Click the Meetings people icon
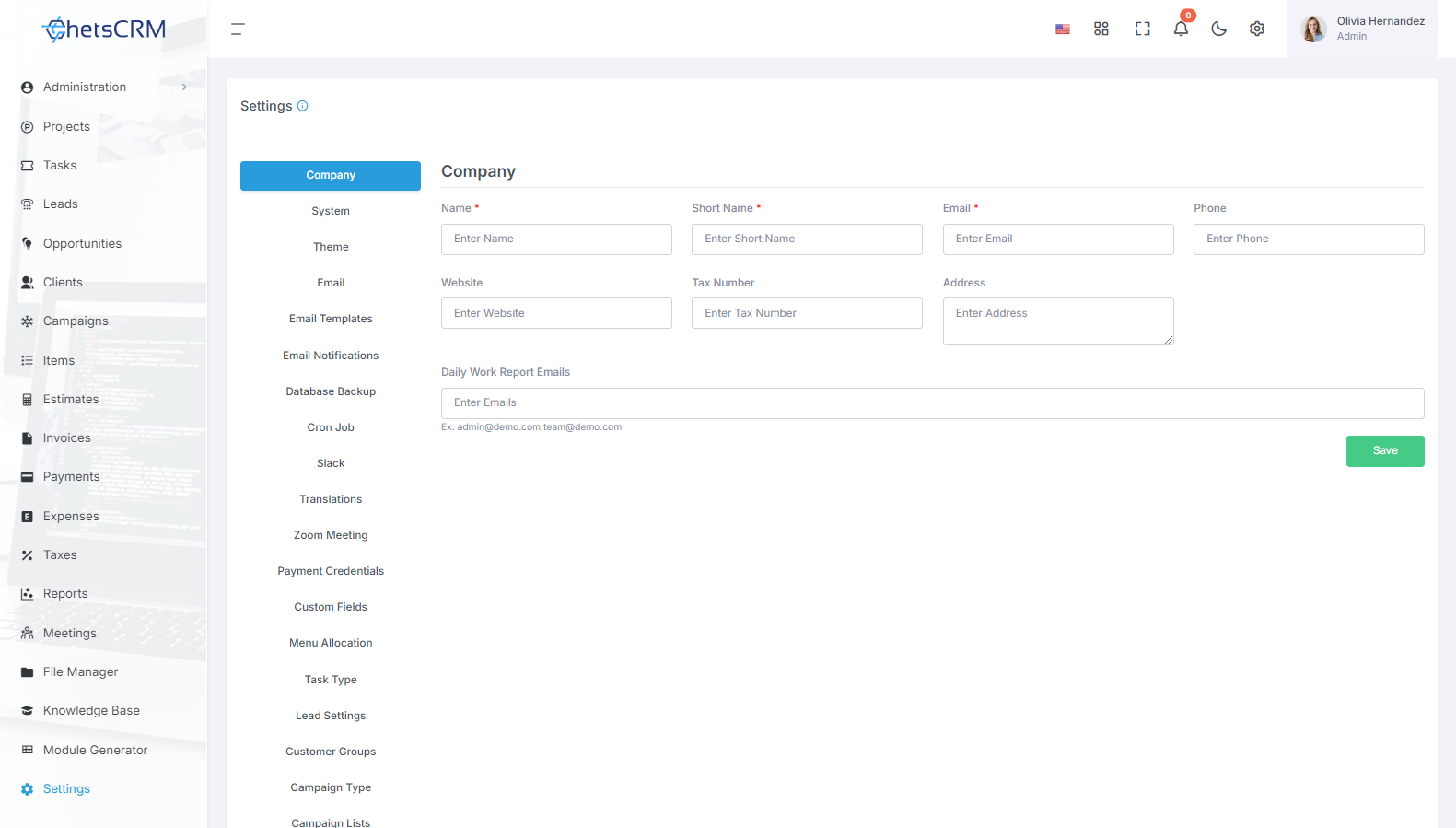 [27, 634]
